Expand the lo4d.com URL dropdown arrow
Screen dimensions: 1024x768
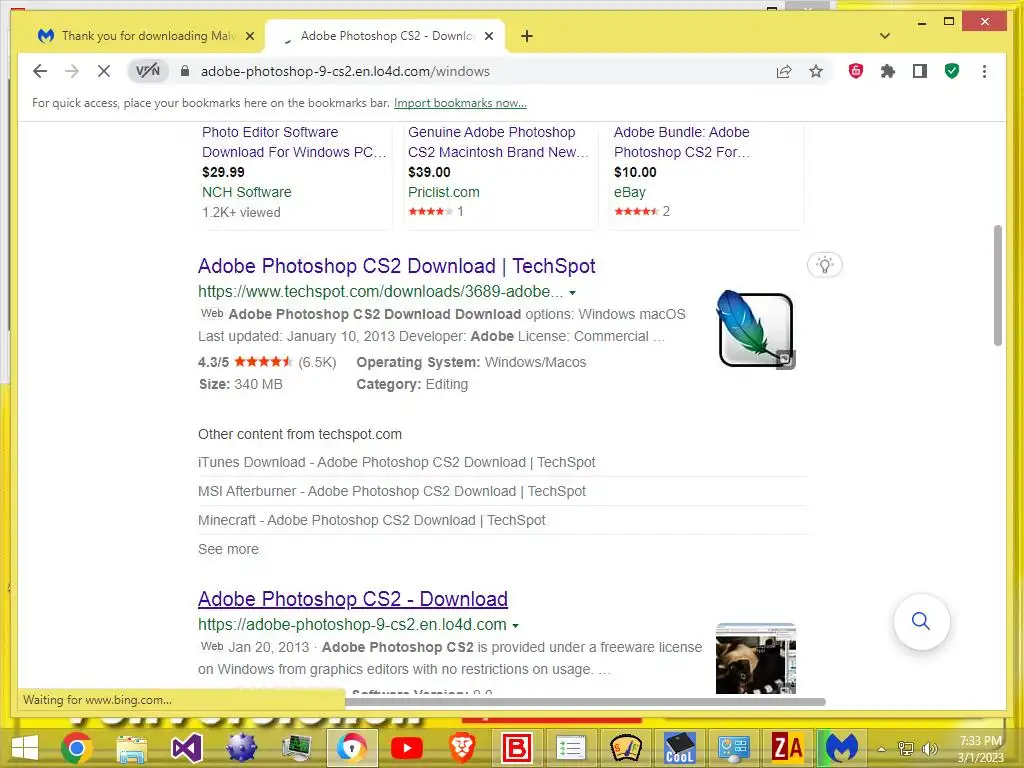pos(515,626)
